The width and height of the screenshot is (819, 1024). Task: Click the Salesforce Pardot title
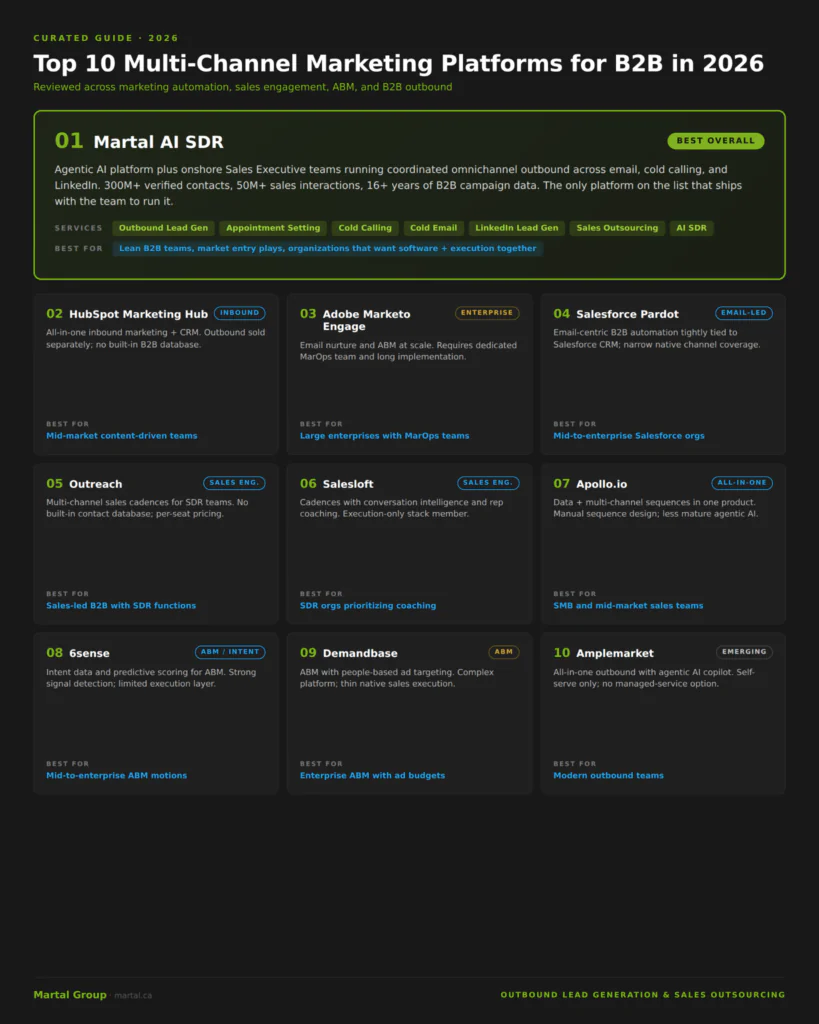(x=627, y=314)
